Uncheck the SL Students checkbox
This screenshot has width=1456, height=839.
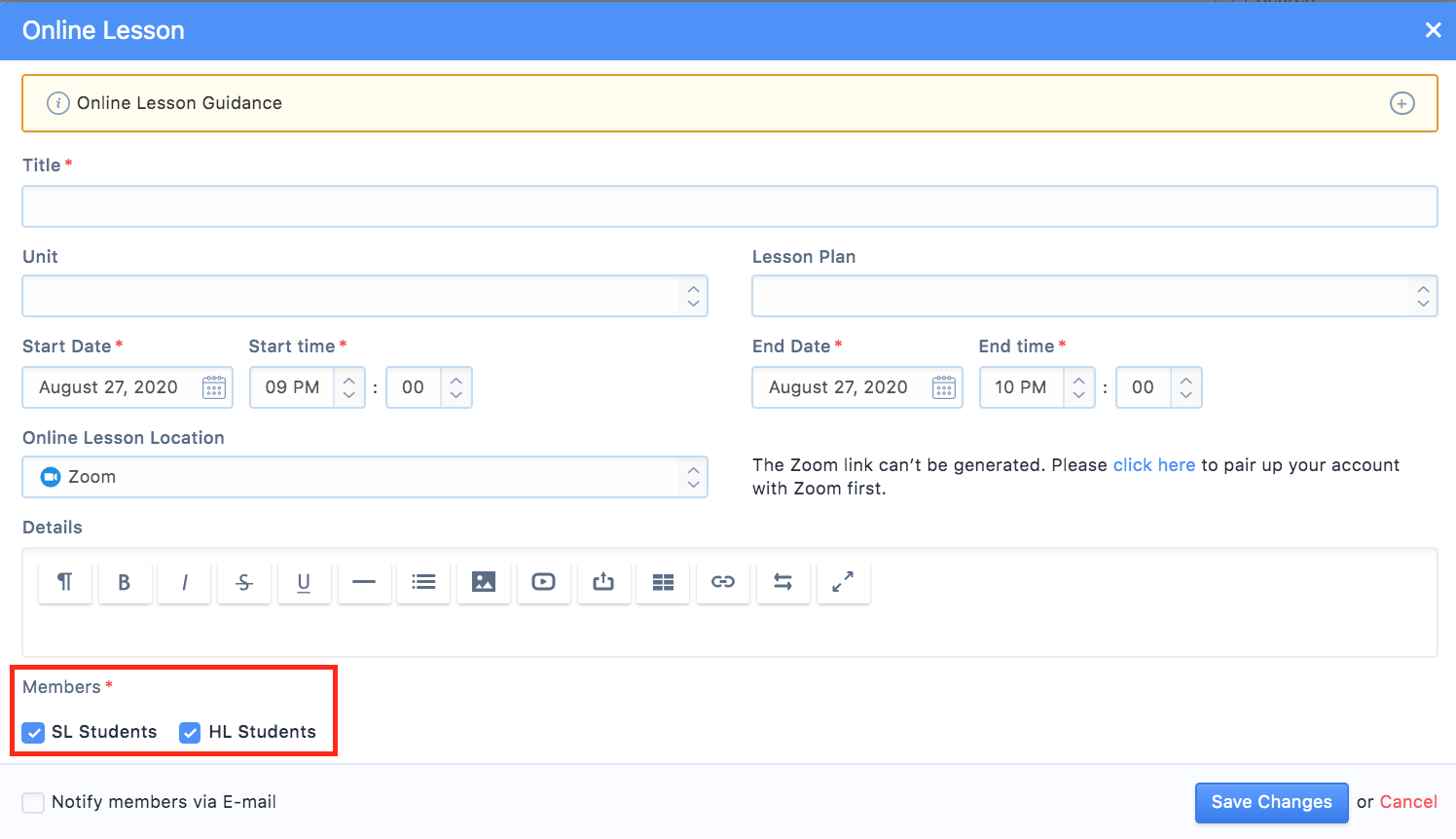coord(34,733)
